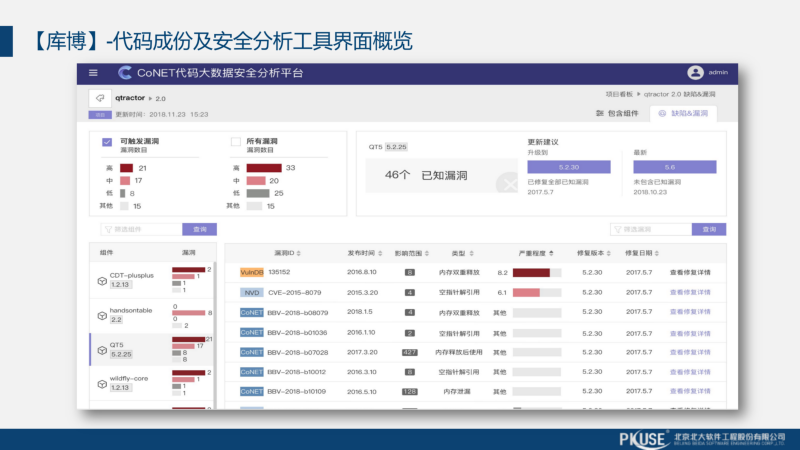Click CoNET badge for BBV-2018-b10012
Viewport: 800px width, 450px height.
click(x=252, y=372)
